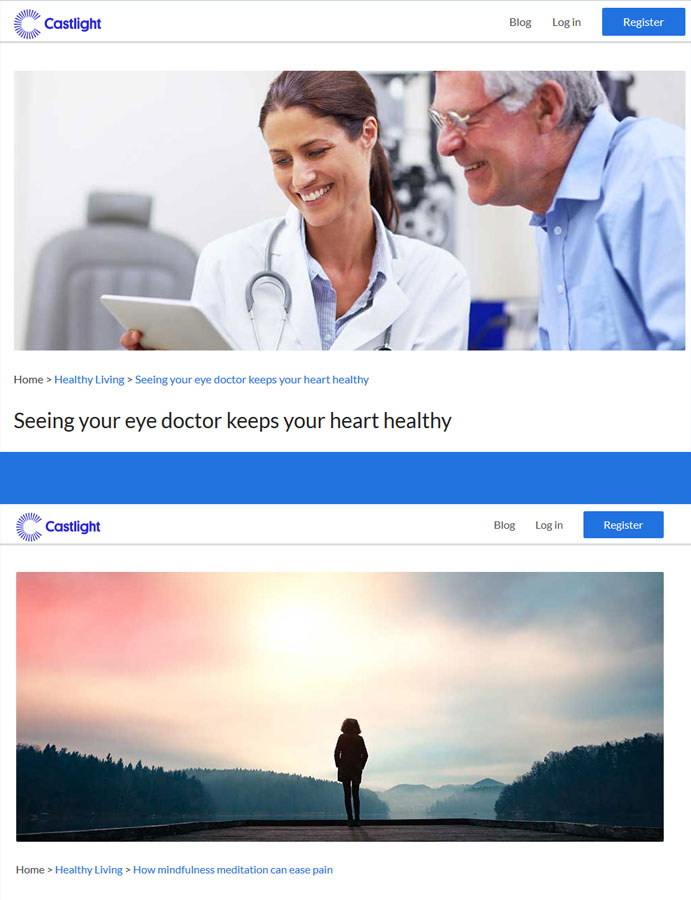
Task: Click the top blue Register button
Action: click(x=643, y=22)
